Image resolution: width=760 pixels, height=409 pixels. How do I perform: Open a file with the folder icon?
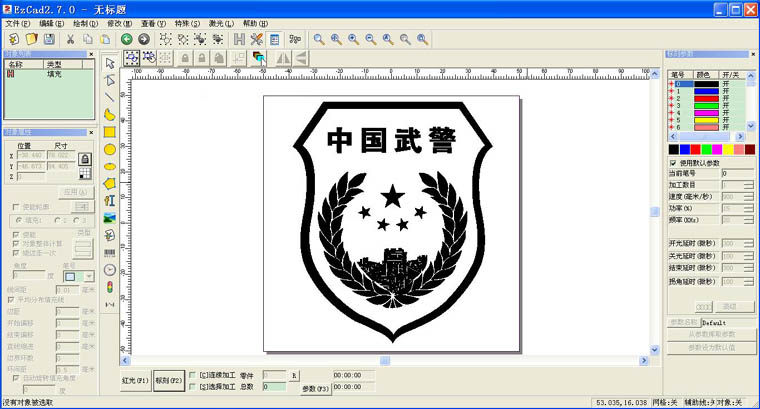32,39
